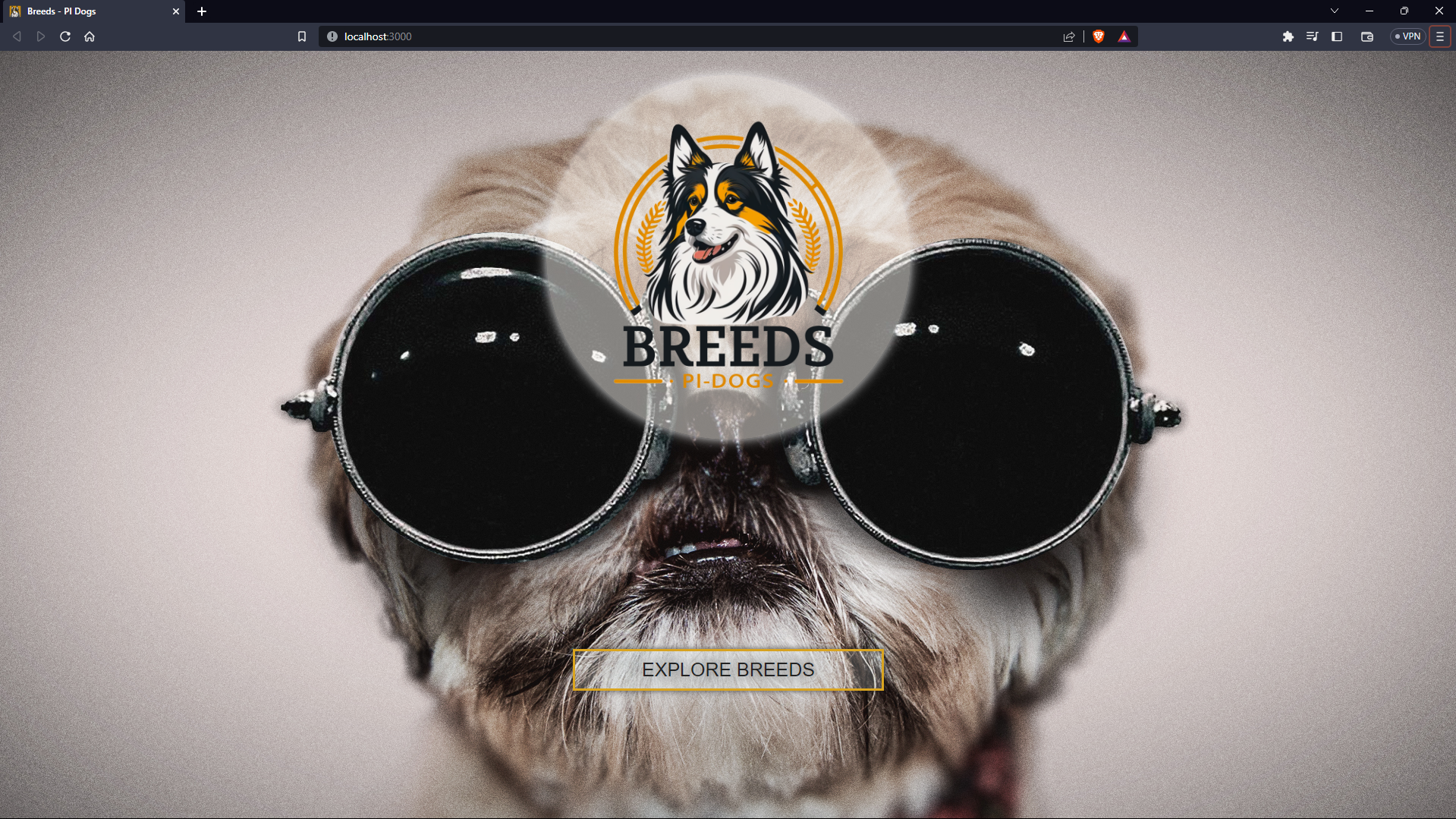Viewport: 1456px width, 819px height.
Task: Reload the current page
Action: 65,36
